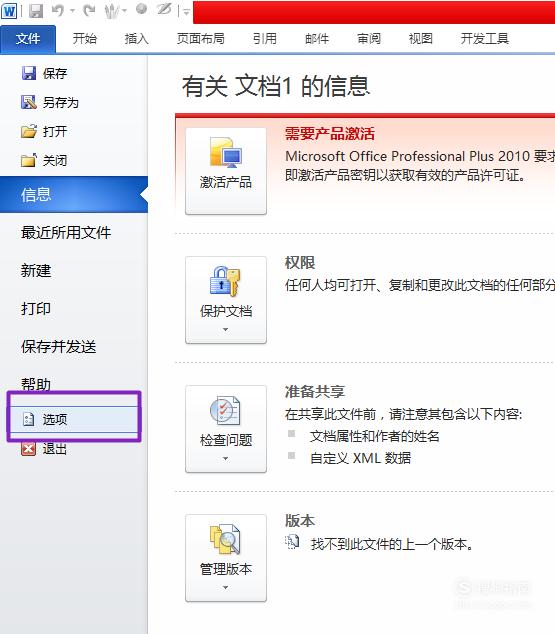This screenshot has height=634, width=555.
Task: Select 新建 in the backstage menu
Action: coord(36,271)
